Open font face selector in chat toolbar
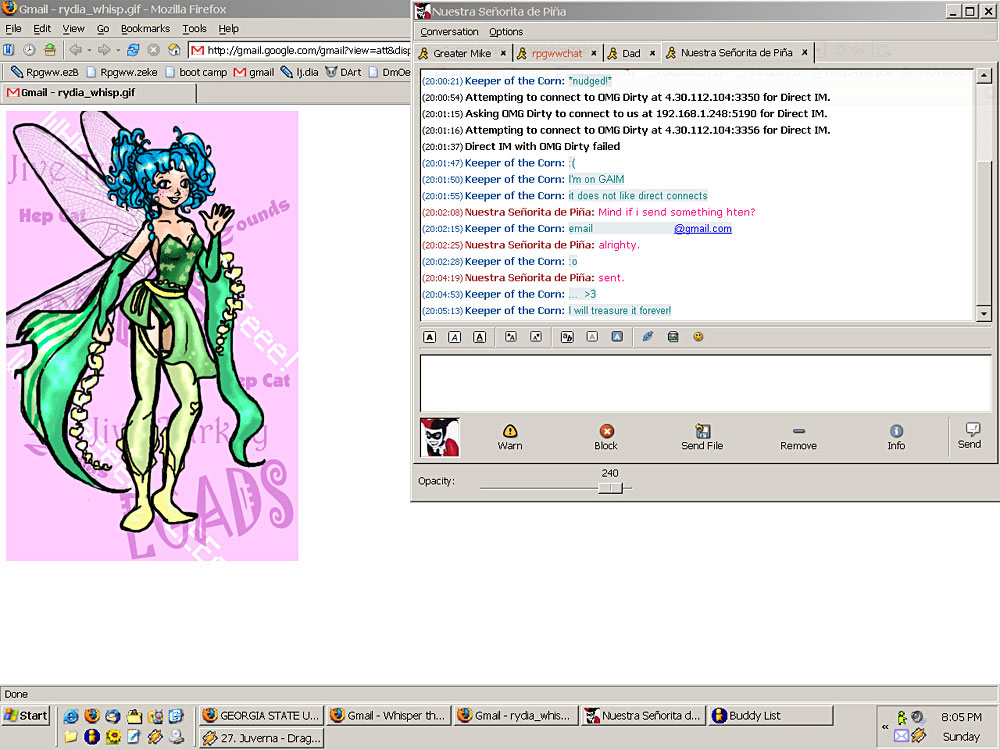This screenshot has width=1000, height=750. point(567,337)
